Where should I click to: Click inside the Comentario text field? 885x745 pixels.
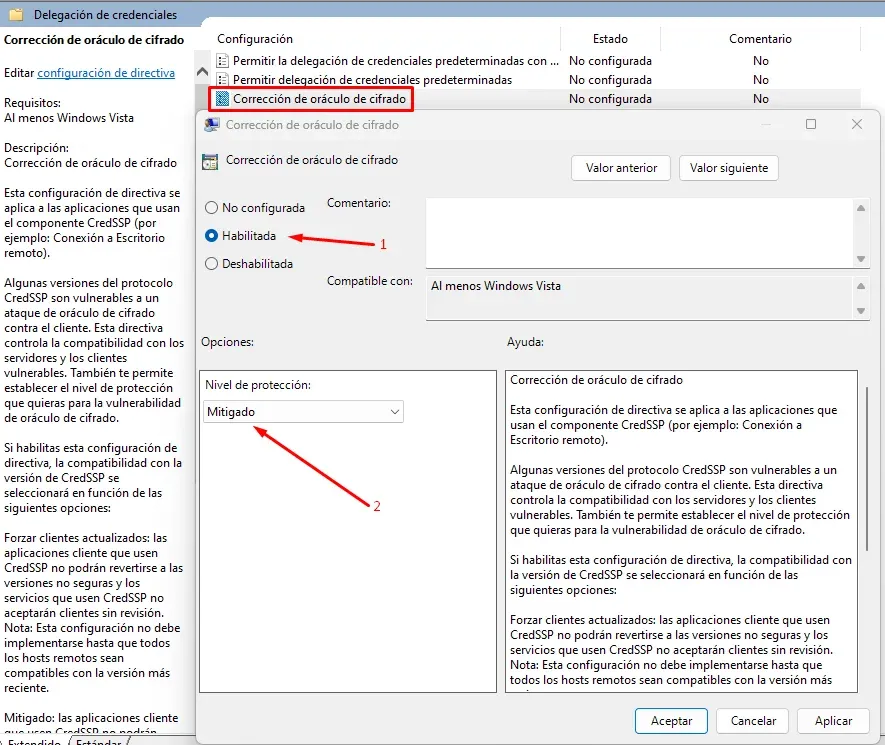pos(641,233)
